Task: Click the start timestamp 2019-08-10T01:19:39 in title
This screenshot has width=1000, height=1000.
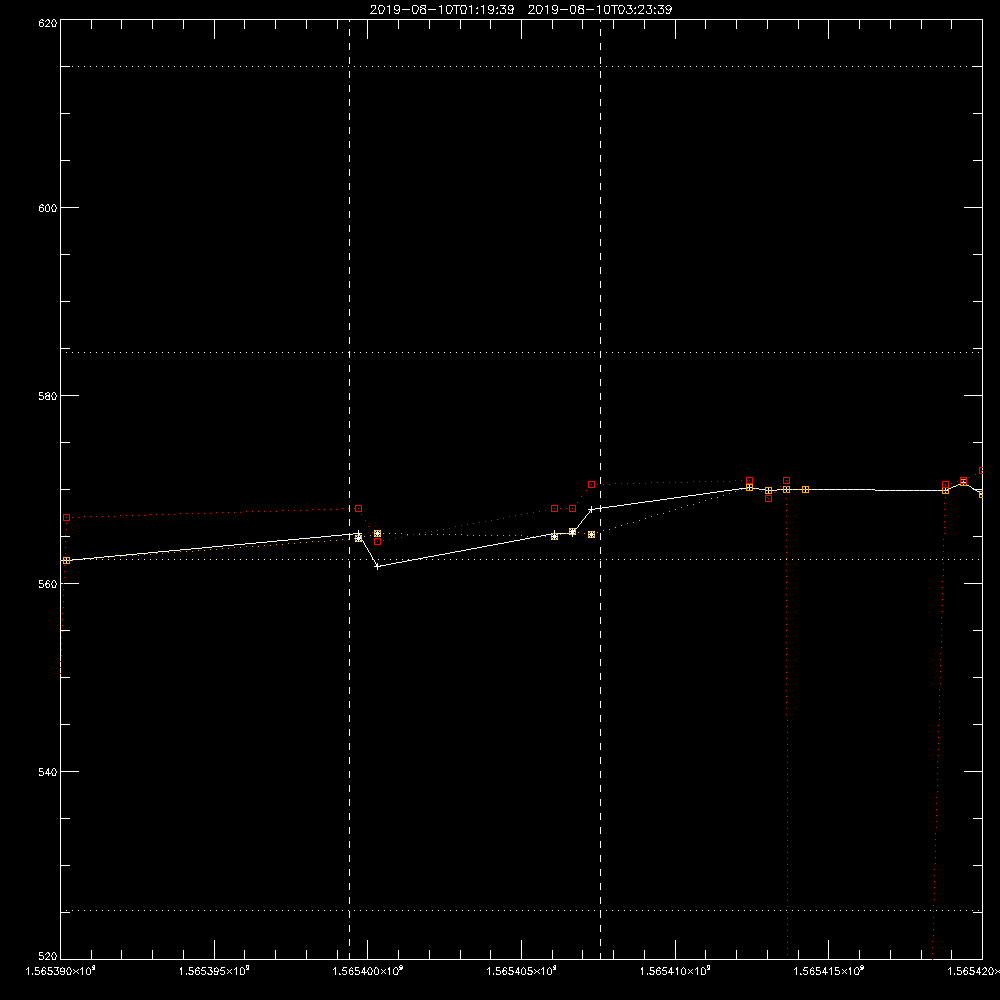Action: 442,10
